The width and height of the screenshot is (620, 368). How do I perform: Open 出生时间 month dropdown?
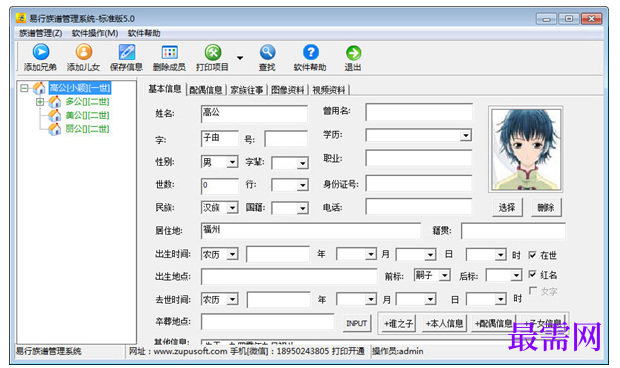(370, 254)
